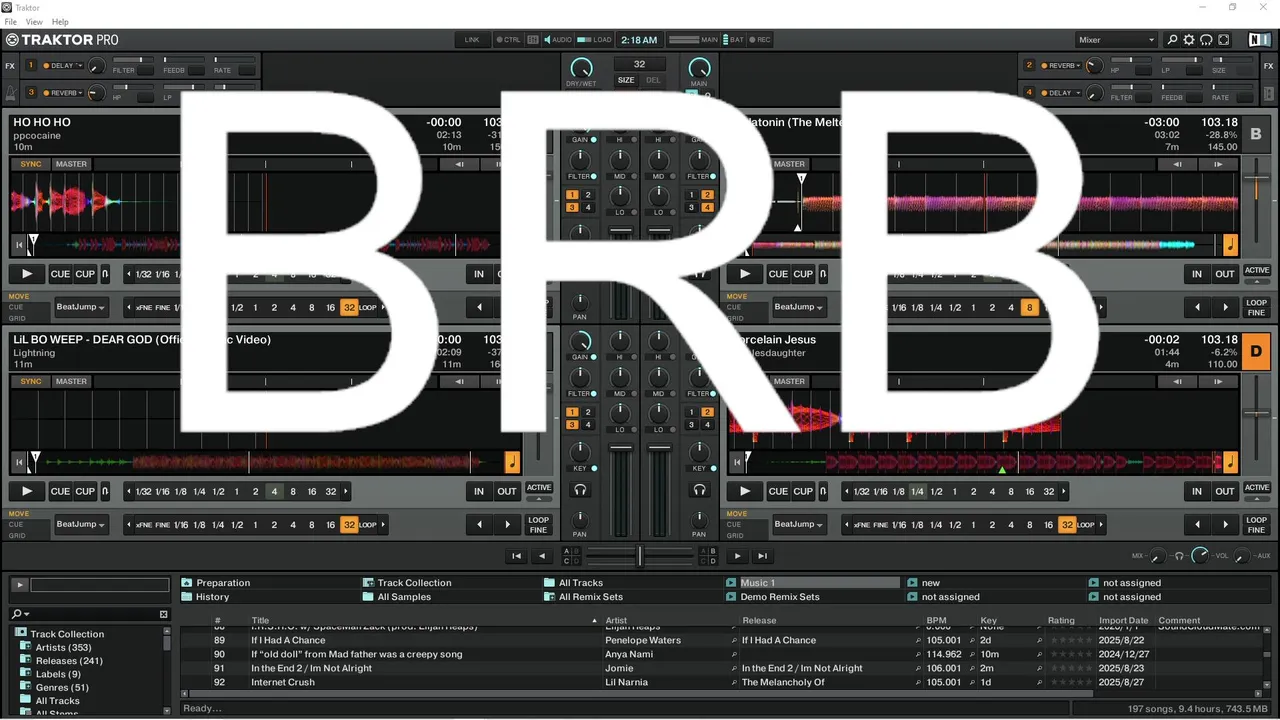Open FX unit 4 DELAY effect dropdown

(1062, 93)
